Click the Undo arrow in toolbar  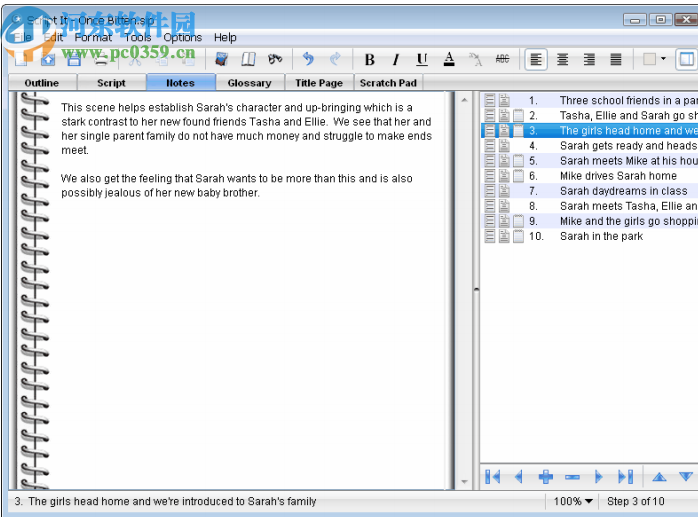tap(308, 60)
